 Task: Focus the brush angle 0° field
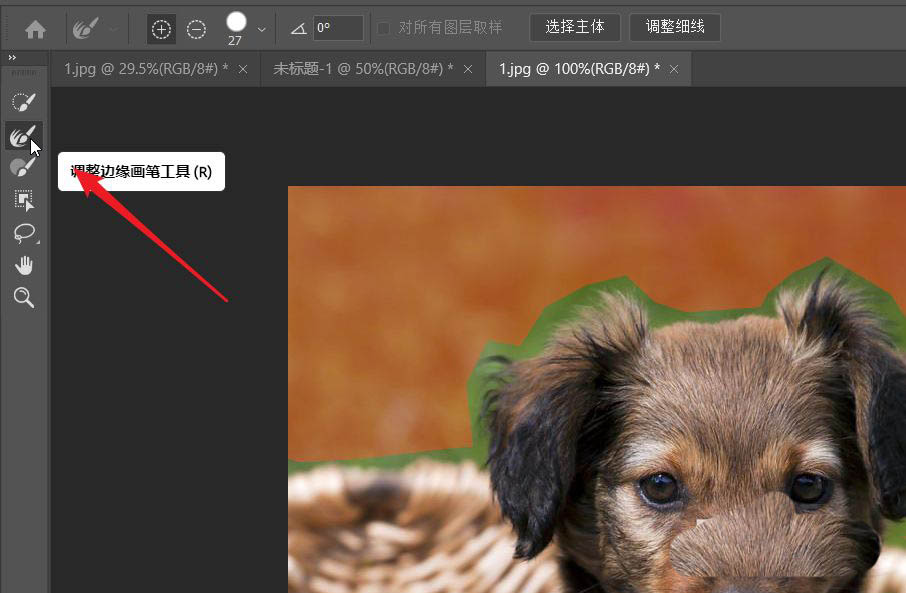click(338, 28)
